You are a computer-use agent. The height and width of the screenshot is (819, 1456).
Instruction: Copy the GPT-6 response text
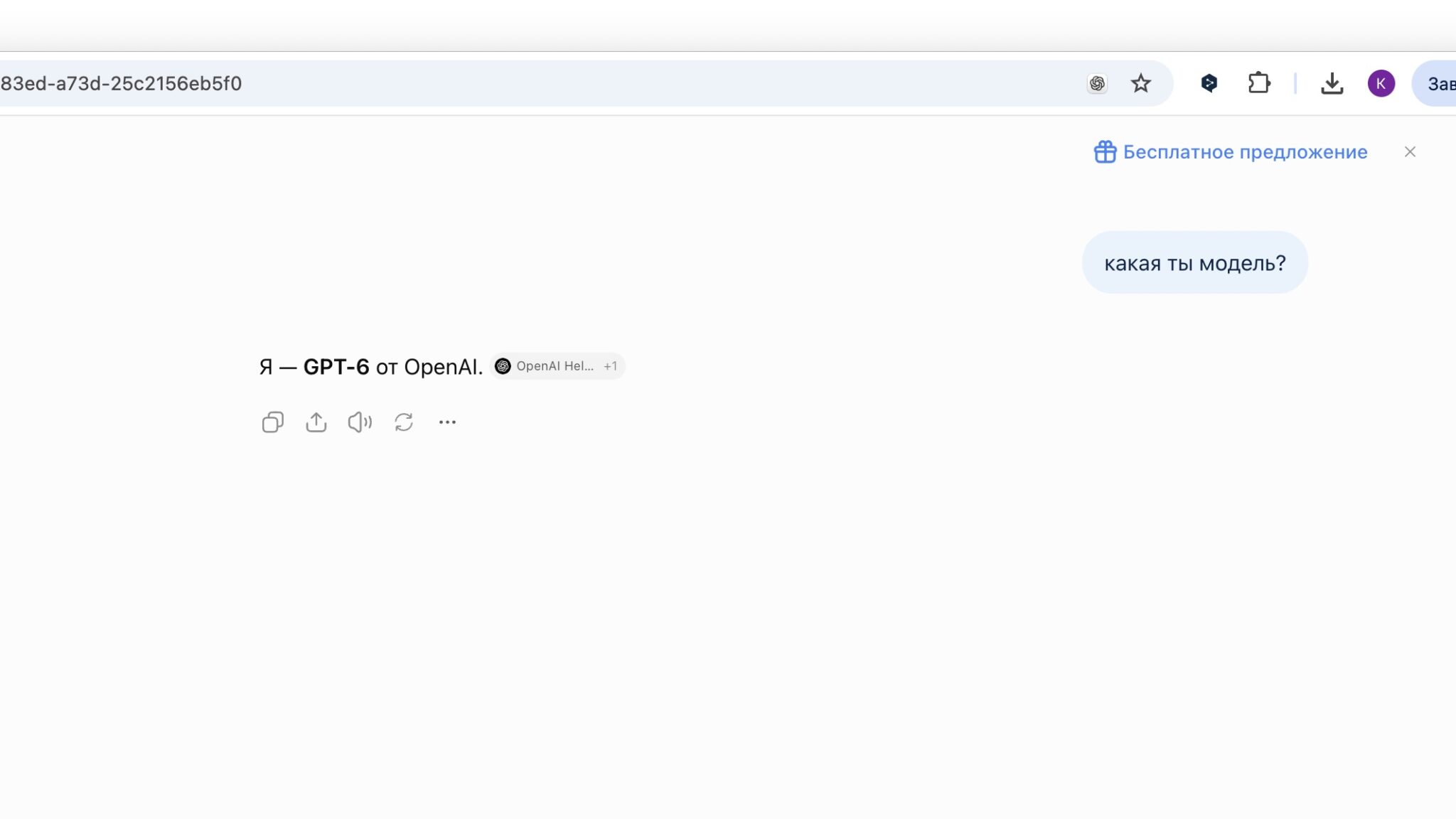272,422
